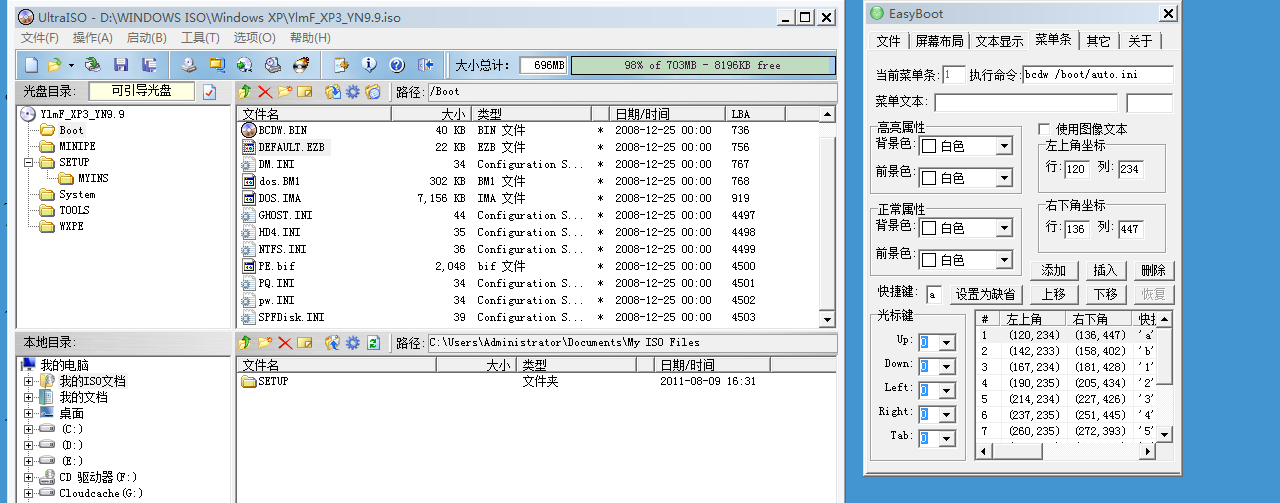Expand 我的ISO文档 in local tree
The height and width of the screenshot is (503, 1280).
pos(29,381)
